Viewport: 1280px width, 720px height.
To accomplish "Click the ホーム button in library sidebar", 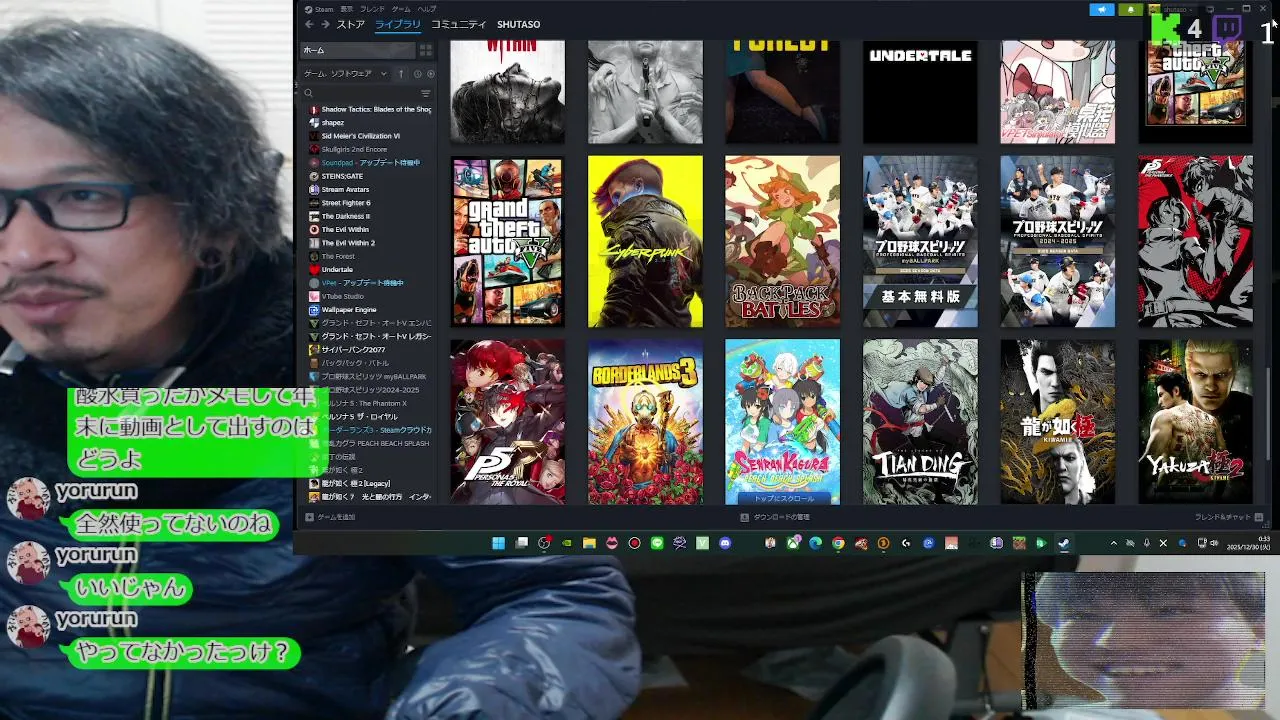I will pyautogui.click(x=357, y=50).
